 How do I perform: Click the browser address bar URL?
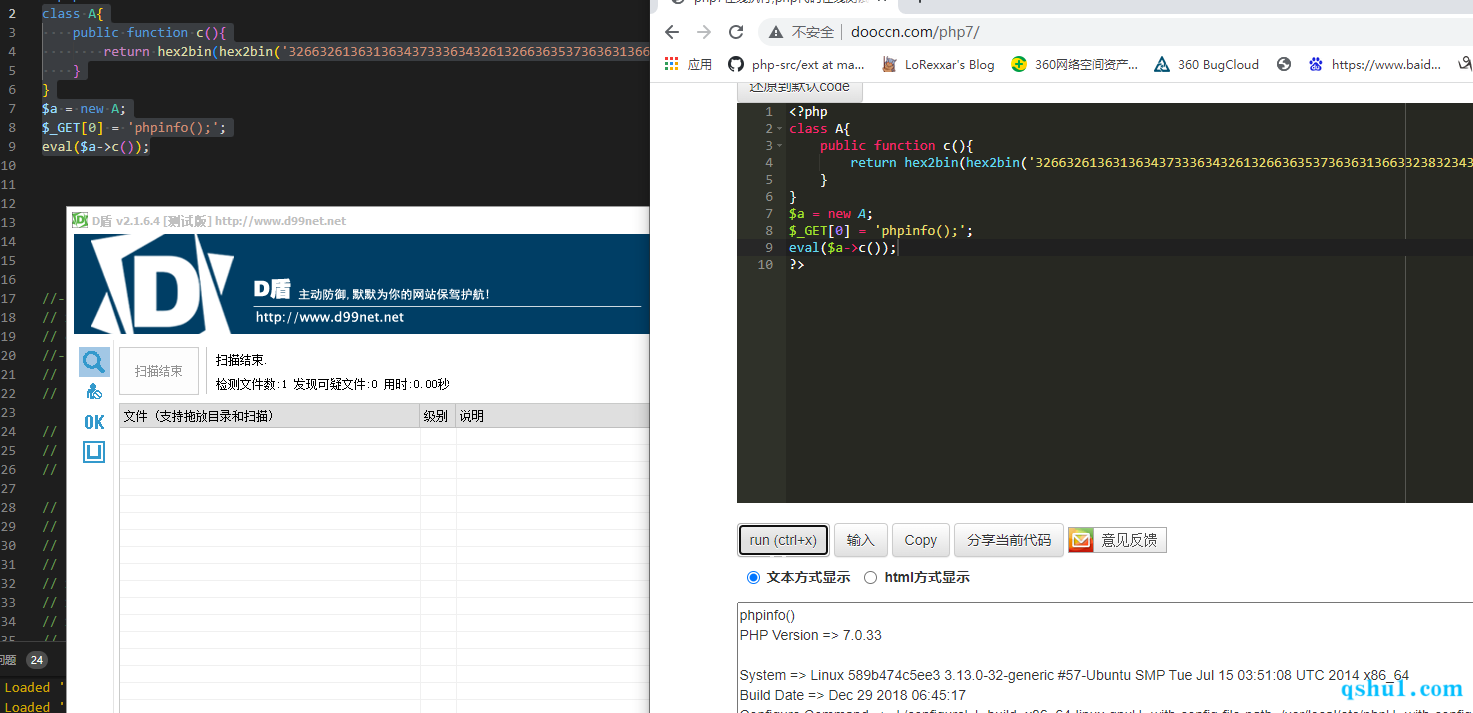click(x=915, y=32)
